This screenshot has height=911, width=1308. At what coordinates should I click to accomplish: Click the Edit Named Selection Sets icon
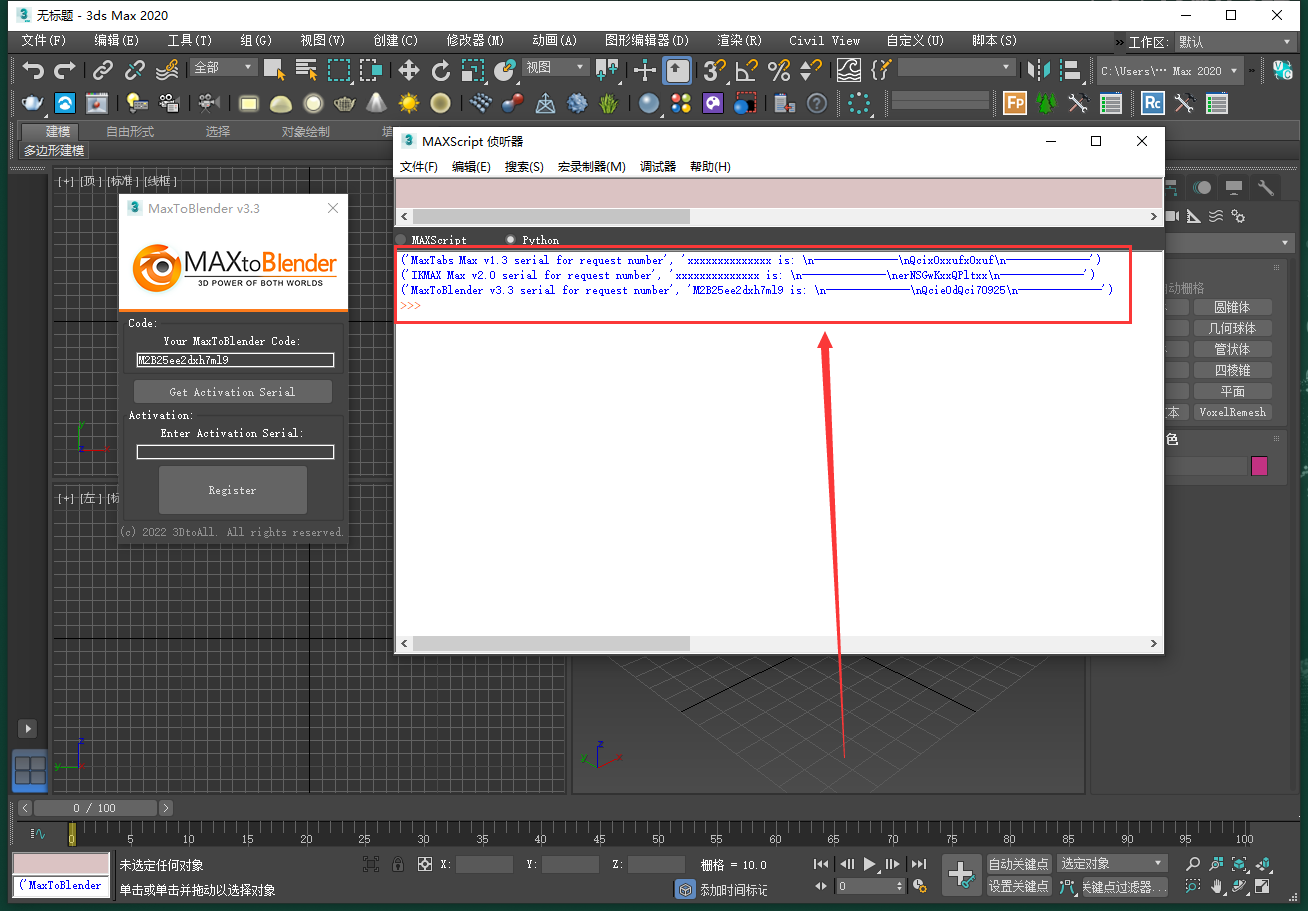[880, 70]
